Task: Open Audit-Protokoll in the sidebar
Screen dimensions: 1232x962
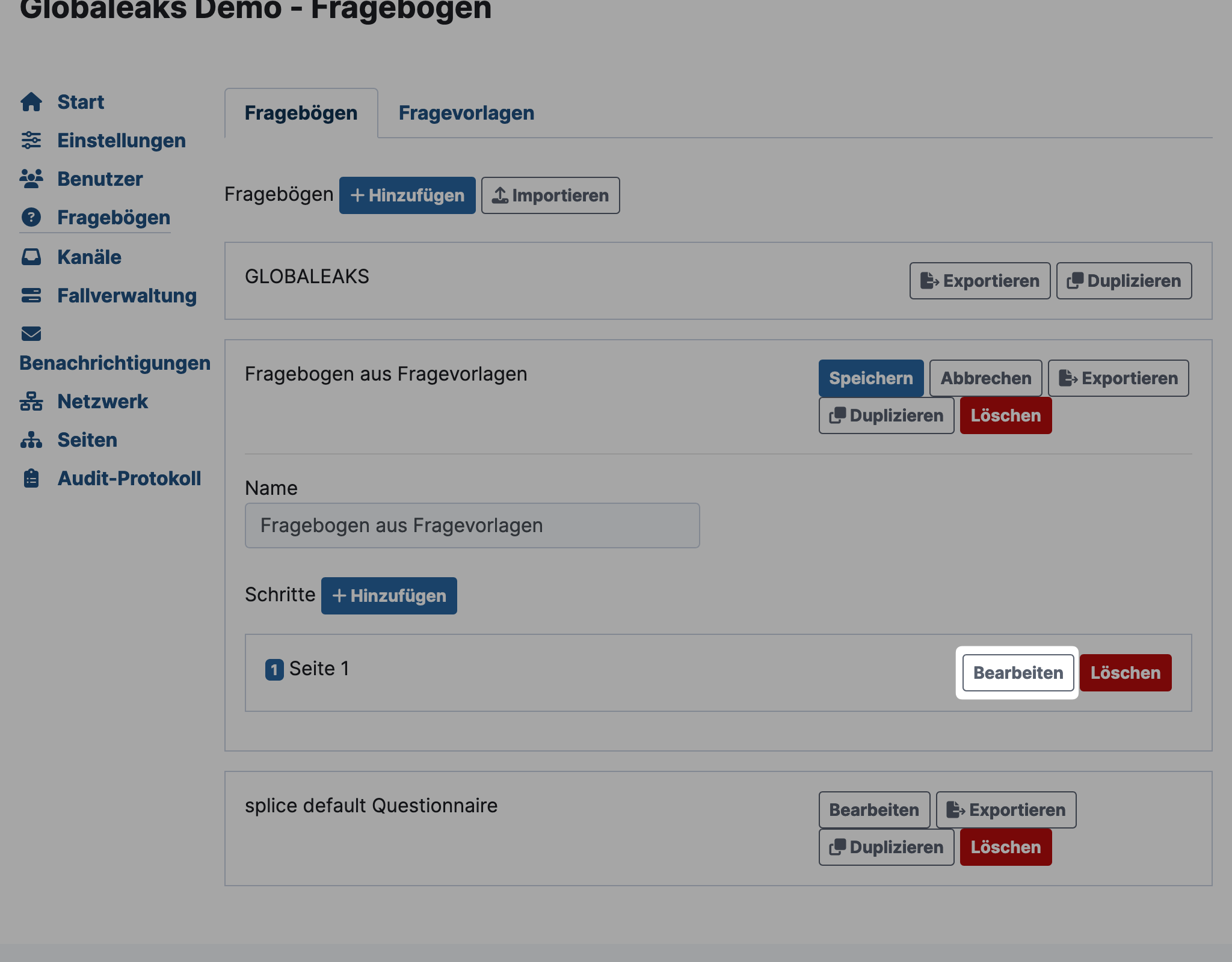Action: [x=129, y=479]
